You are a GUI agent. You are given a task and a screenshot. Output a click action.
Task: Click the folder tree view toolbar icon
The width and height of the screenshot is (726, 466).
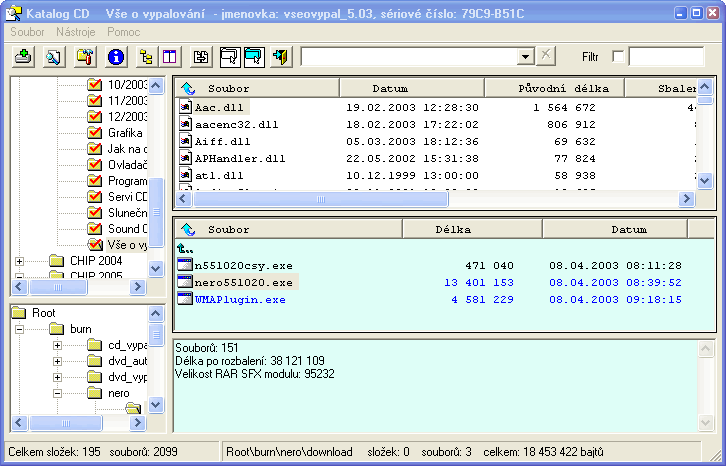tap(146, 57)
